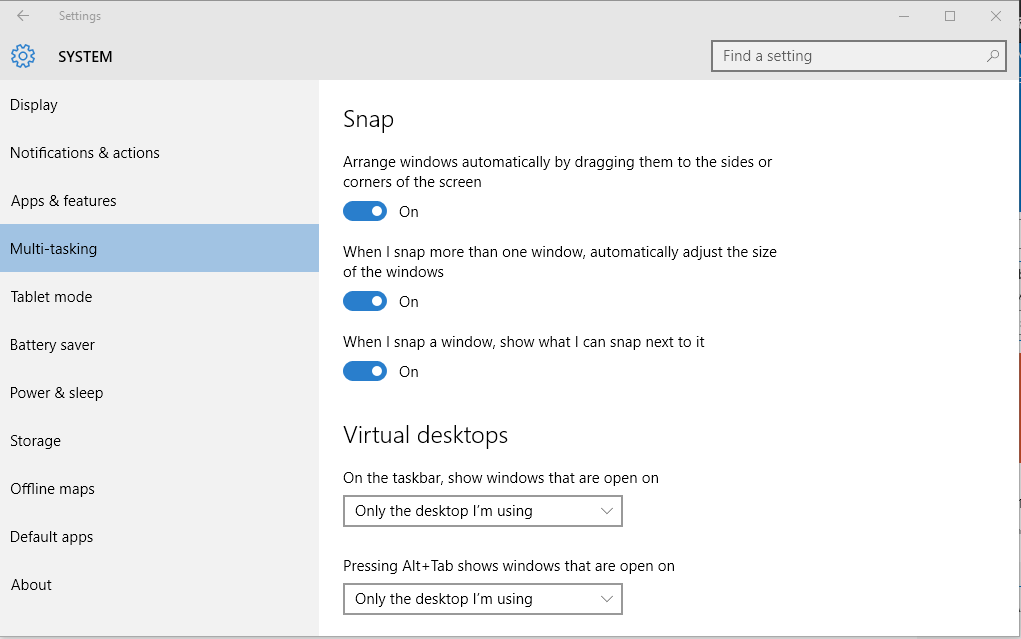
Task: Click the Find a setting search box
Action: (850, 56)
